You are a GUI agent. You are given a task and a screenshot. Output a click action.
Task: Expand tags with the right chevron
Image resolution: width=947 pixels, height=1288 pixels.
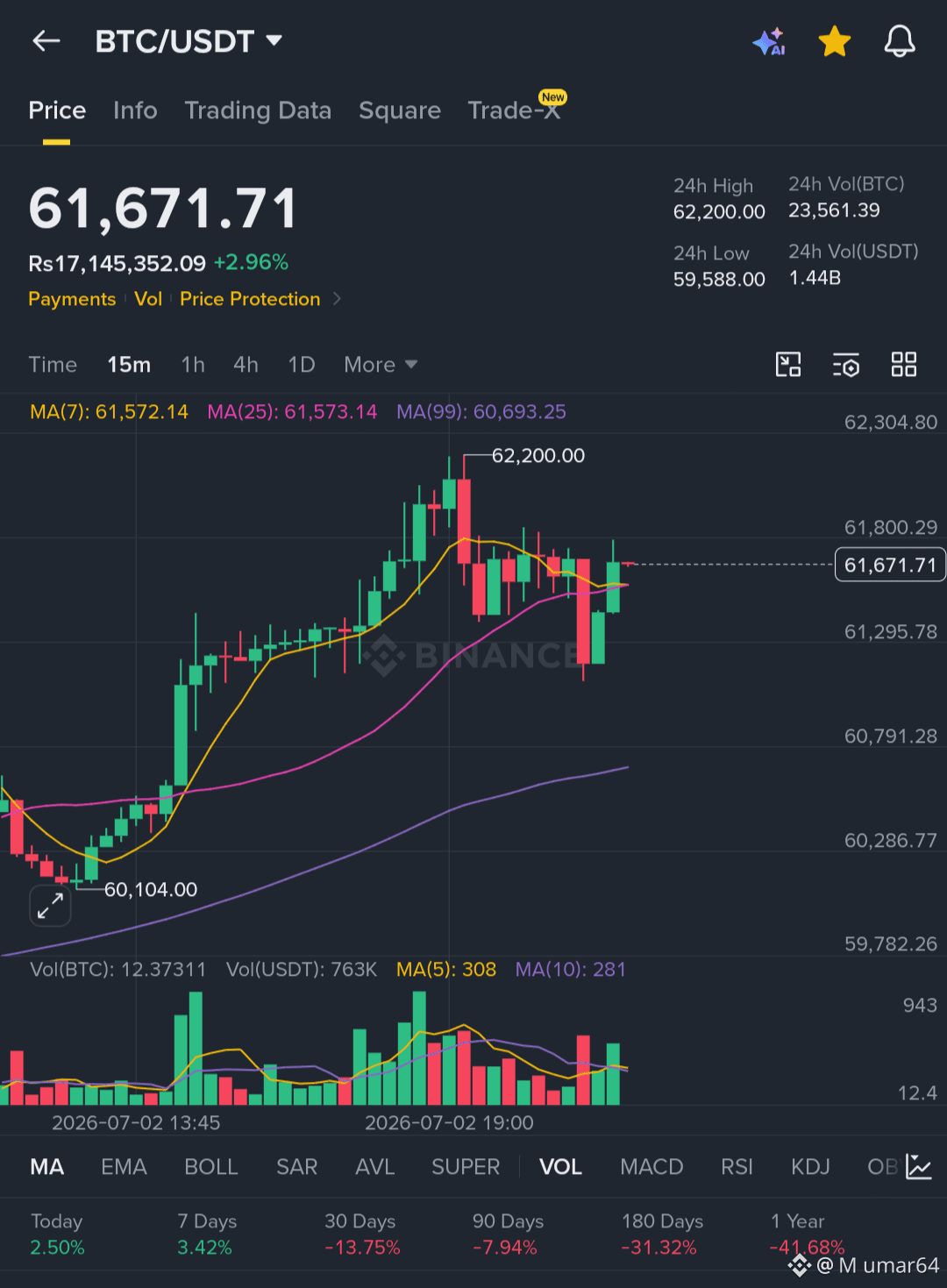(x=337, y=299)
